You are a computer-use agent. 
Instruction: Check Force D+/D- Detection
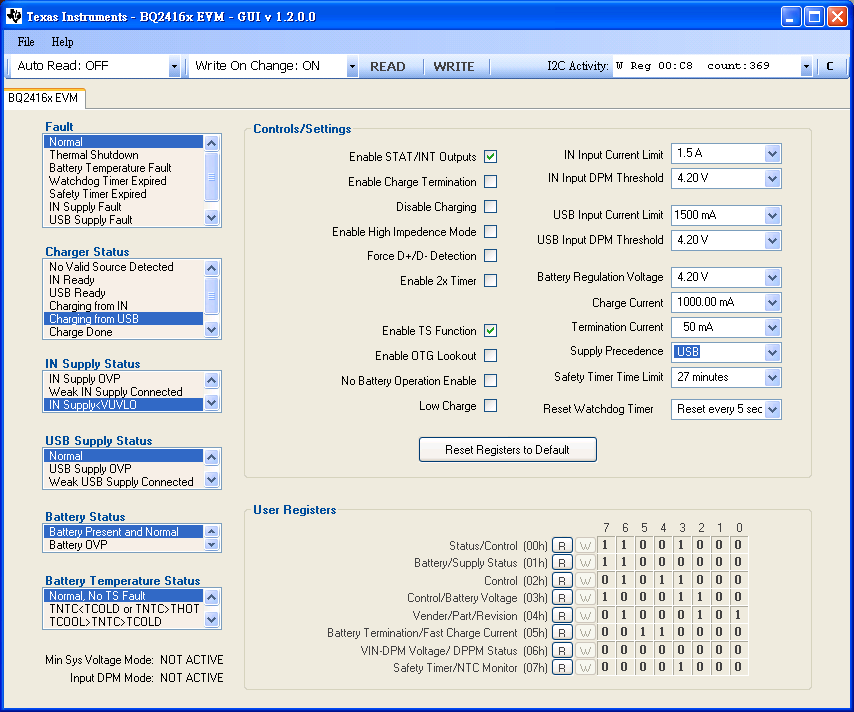pyautogui.click(x=490, y=255)
